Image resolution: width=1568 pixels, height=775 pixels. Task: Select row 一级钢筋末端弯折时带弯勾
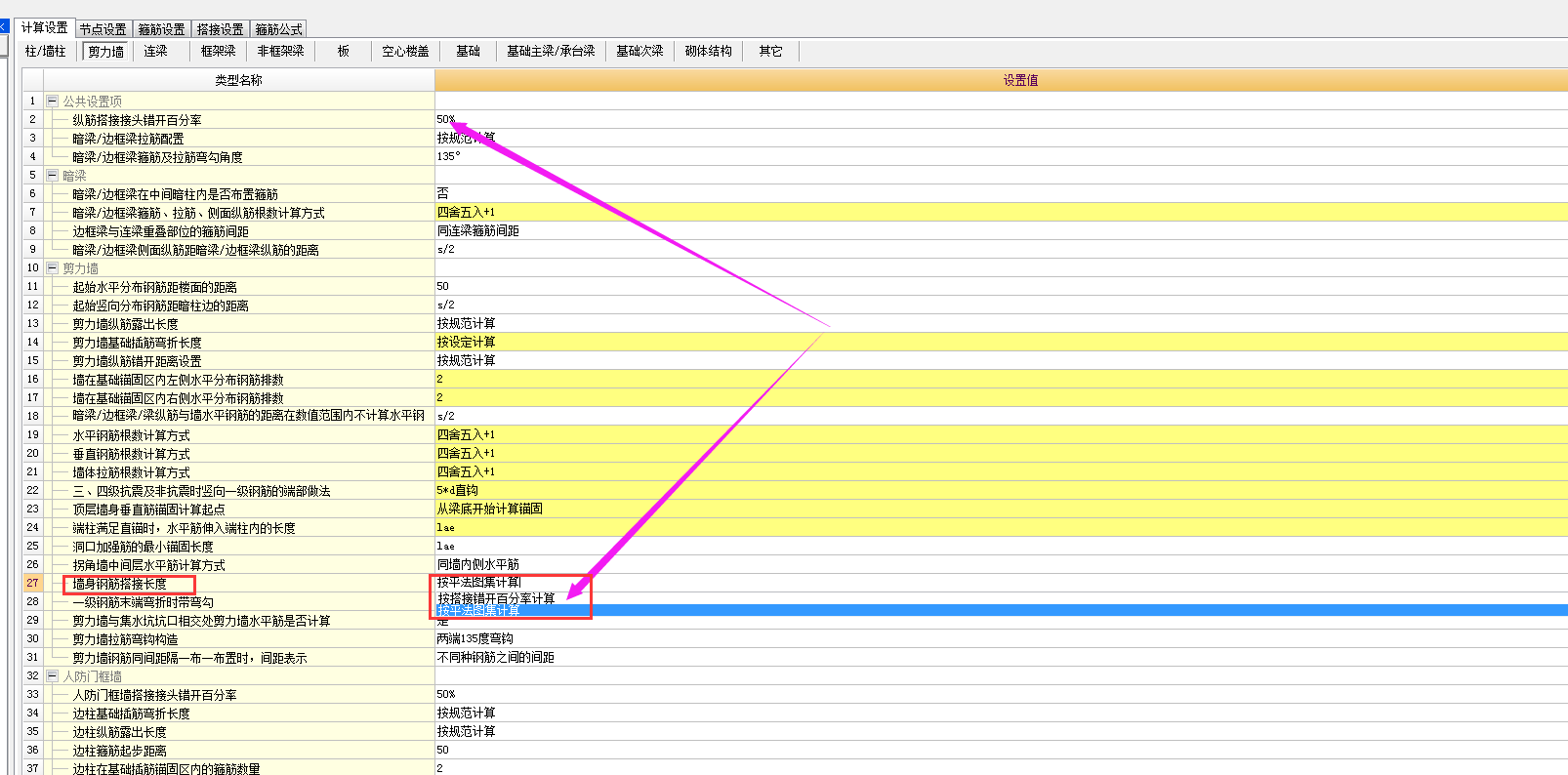point(238,602)
